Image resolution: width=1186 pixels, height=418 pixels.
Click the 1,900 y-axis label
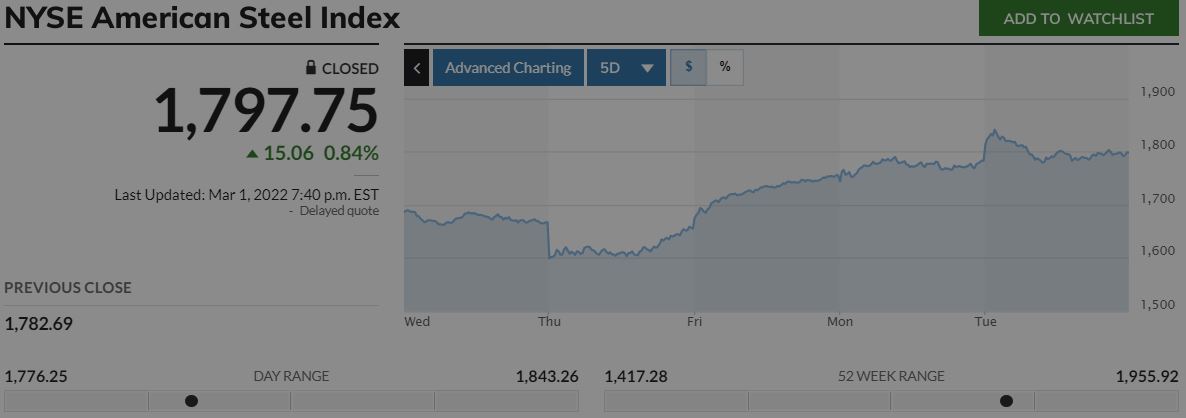[x=1157, y=92]
